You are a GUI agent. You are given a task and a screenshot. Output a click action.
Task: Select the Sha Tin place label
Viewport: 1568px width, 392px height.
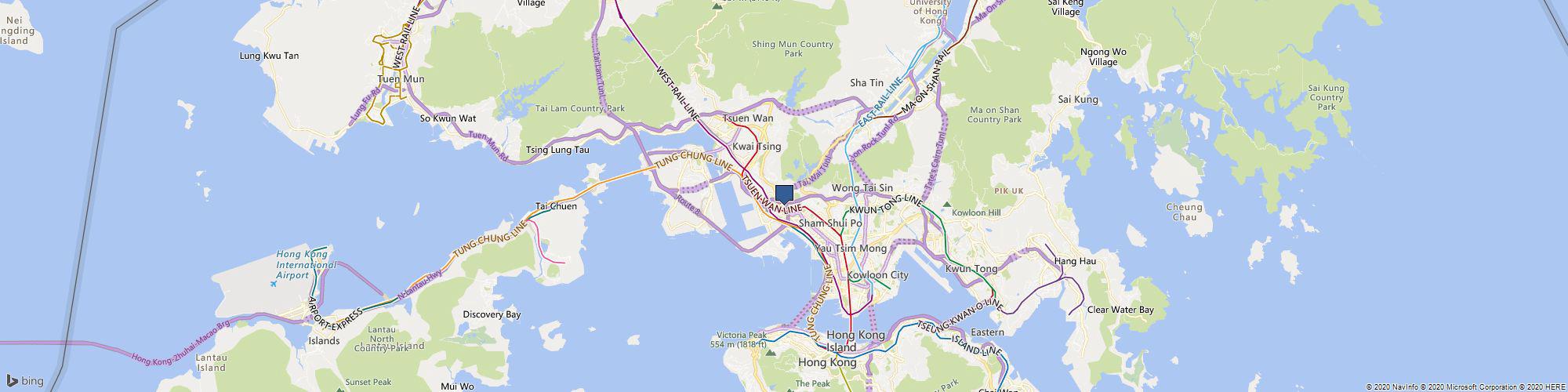click(867, 82)
